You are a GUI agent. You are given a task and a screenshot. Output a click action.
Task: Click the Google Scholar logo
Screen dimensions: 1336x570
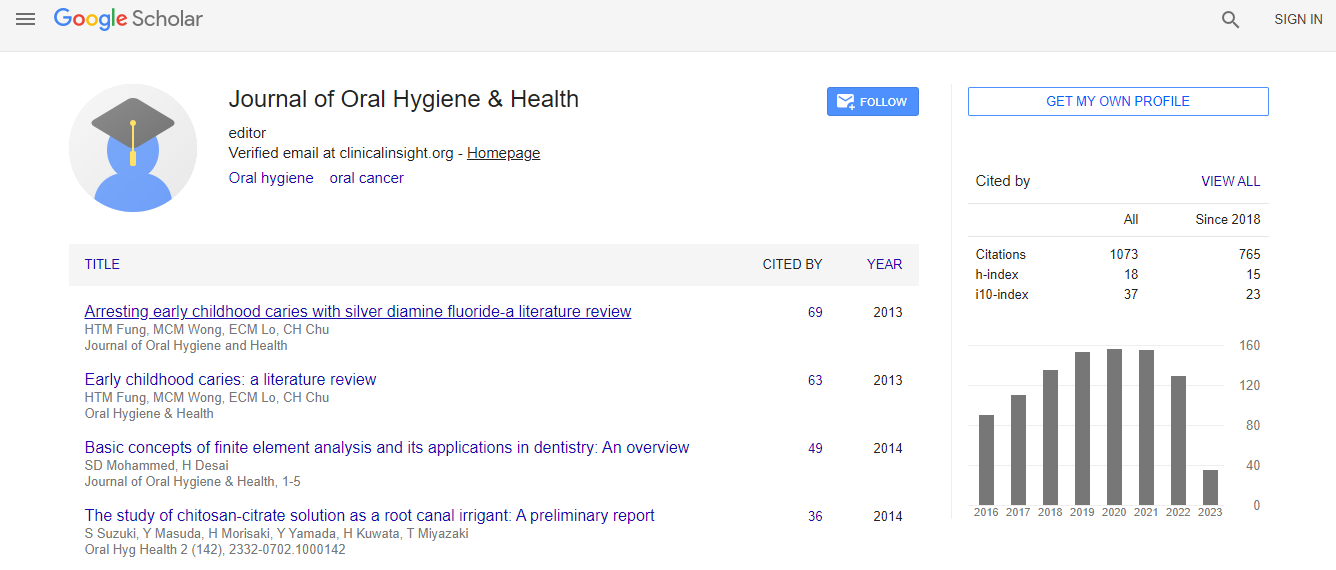pos(128,19)
